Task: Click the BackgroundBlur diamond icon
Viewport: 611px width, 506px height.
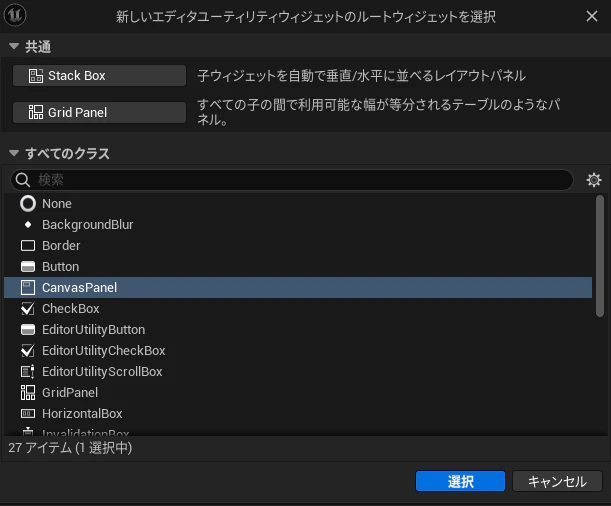Action: click(x=28, y=224)
